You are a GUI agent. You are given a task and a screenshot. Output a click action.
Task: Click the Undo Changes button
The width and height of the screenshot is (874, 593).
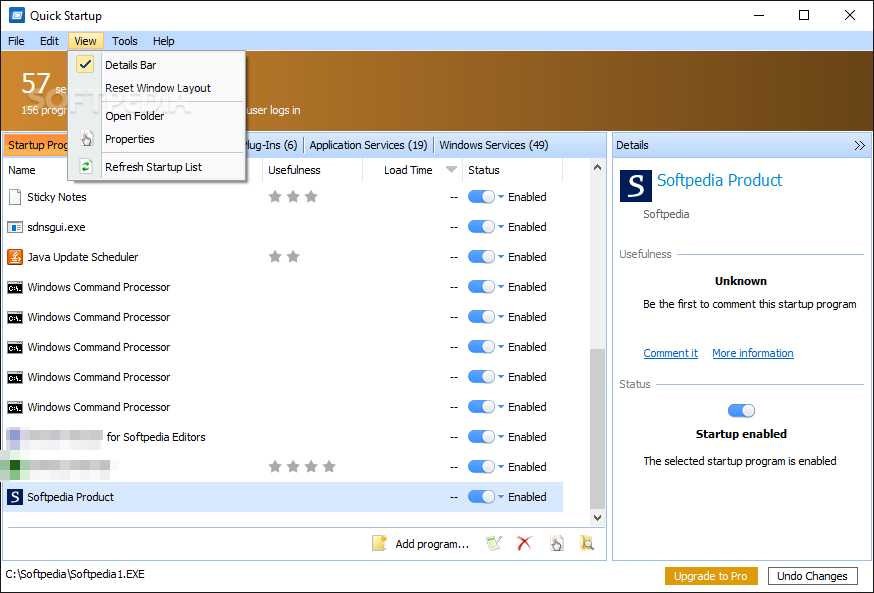click(812, 576)
